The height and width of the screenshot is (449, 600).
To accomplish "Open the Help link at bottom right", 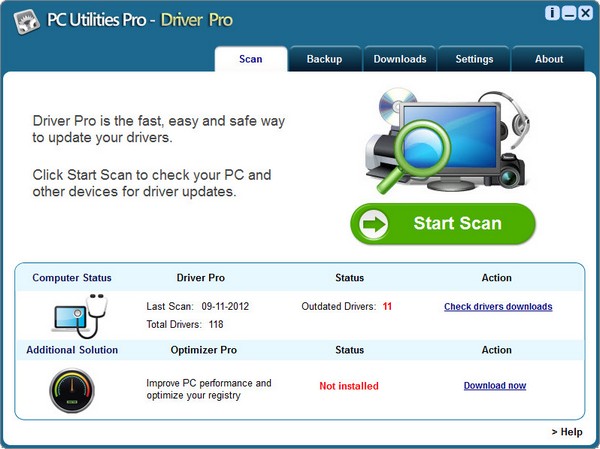I will pyautogui.click(x=566, y=432).
